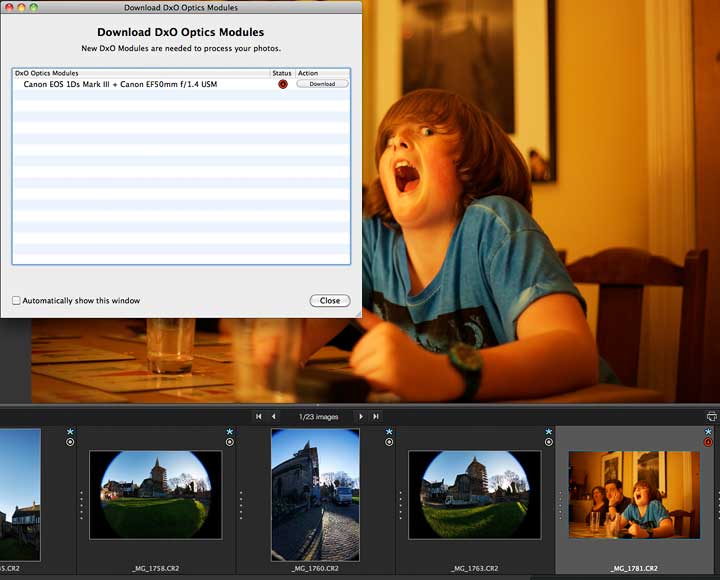720x580 pixels.
Task: Click the 'Status' column header
Action: [282, 73]
